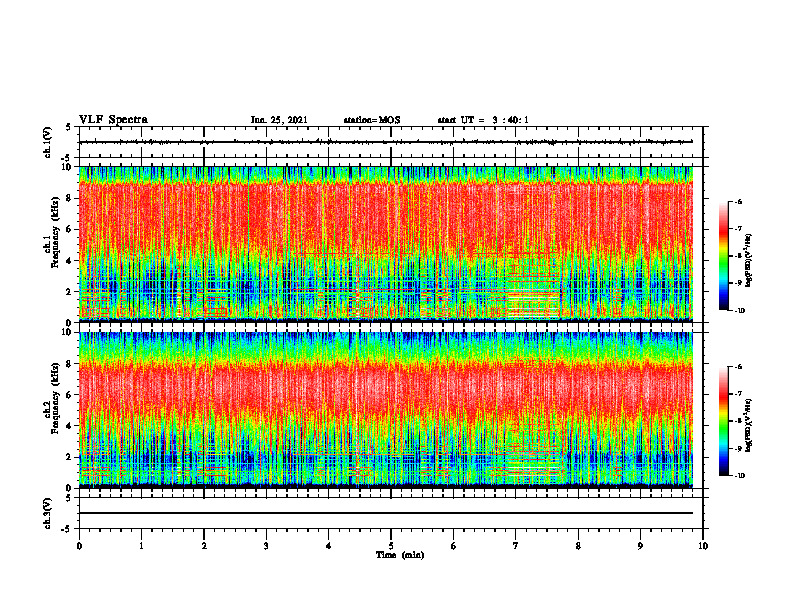Screen dimensions: 792x612
Task: Click time axis tick label "5" at bottom
Action: pyautogui.click(x=391, y=546)
